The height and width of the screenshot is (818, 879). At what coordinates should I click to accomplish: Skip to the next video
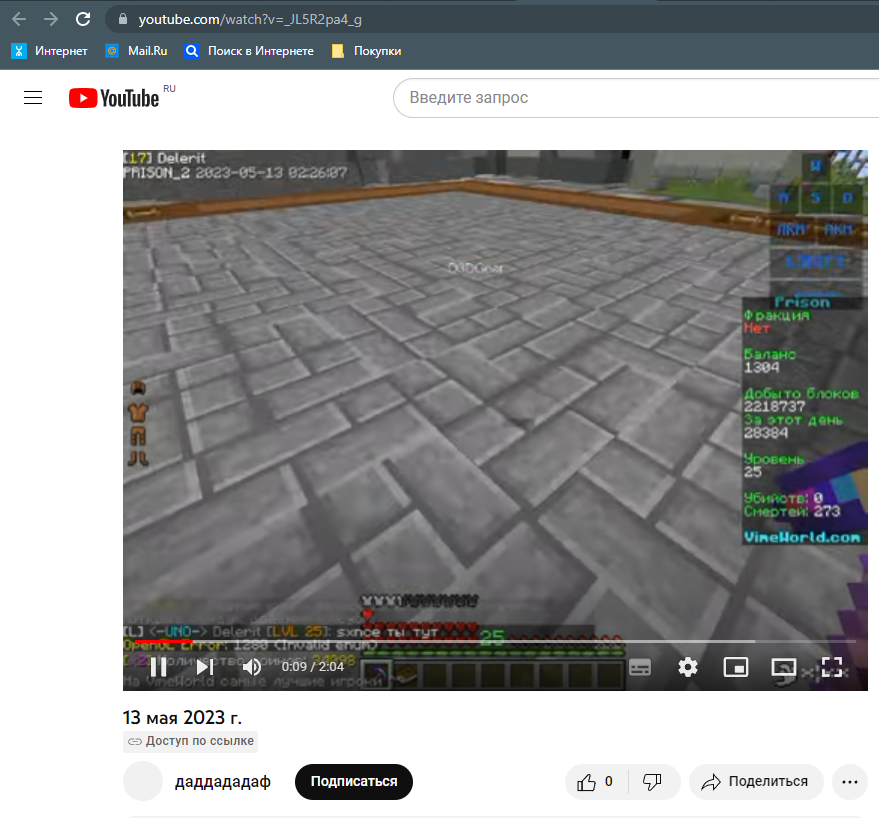[x=205, y=667]
